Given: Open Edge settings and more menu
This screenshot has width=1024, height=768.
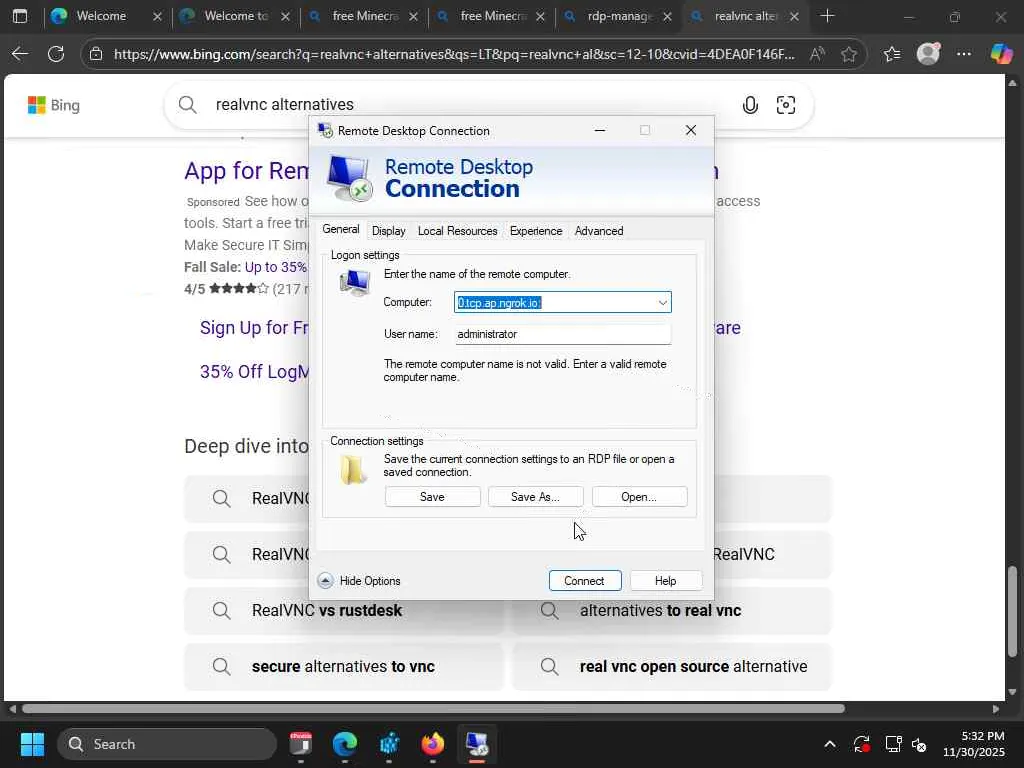Looking at the screenshot, I should point(963,54).
